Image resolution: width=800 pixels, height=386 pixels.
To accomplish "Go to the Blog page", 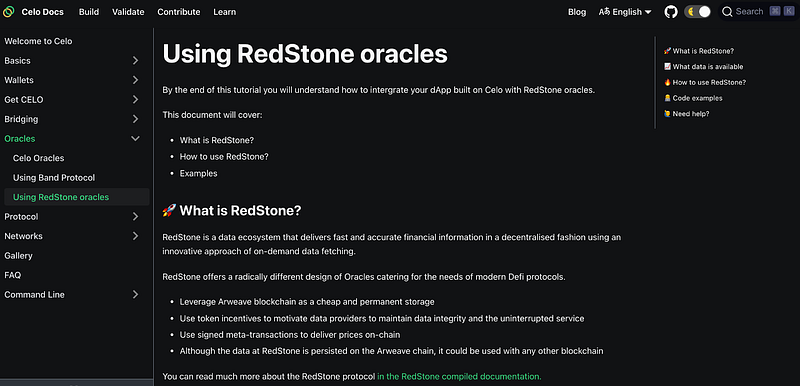I will pyautogui.click(x=577, y=12).
